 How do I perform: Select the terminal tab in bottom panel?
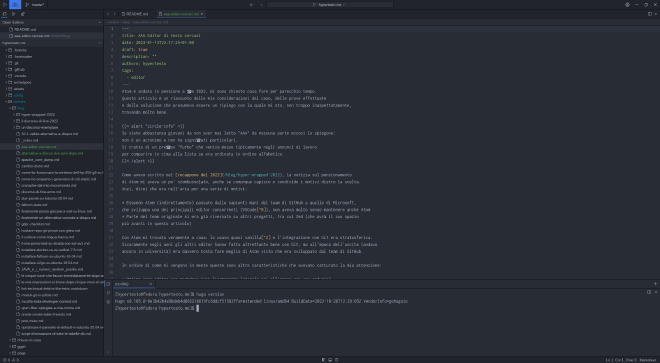click(x=134, y=284)
